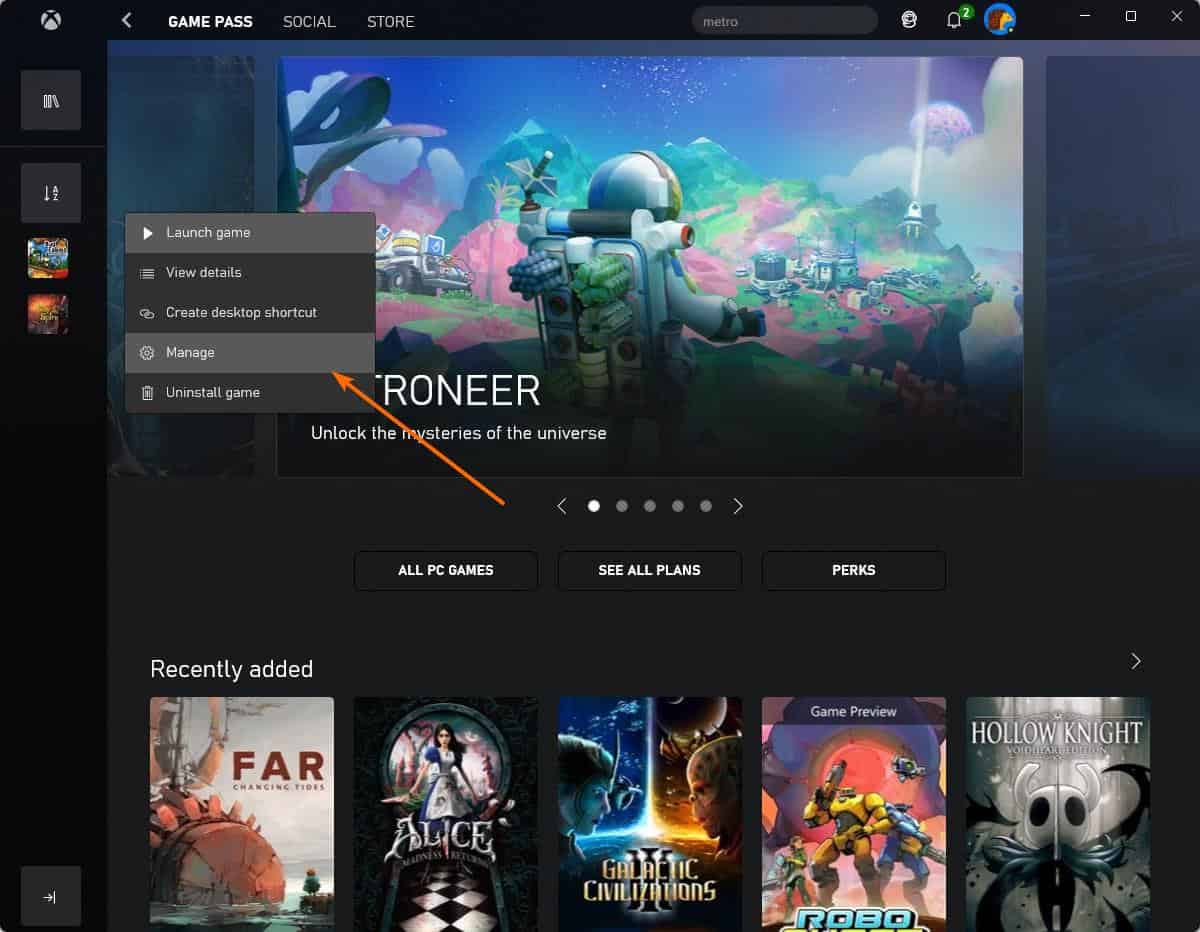Go back a slide with the left carousel arrow
This screenshot has width=1200, height=932.
point(561,506)
